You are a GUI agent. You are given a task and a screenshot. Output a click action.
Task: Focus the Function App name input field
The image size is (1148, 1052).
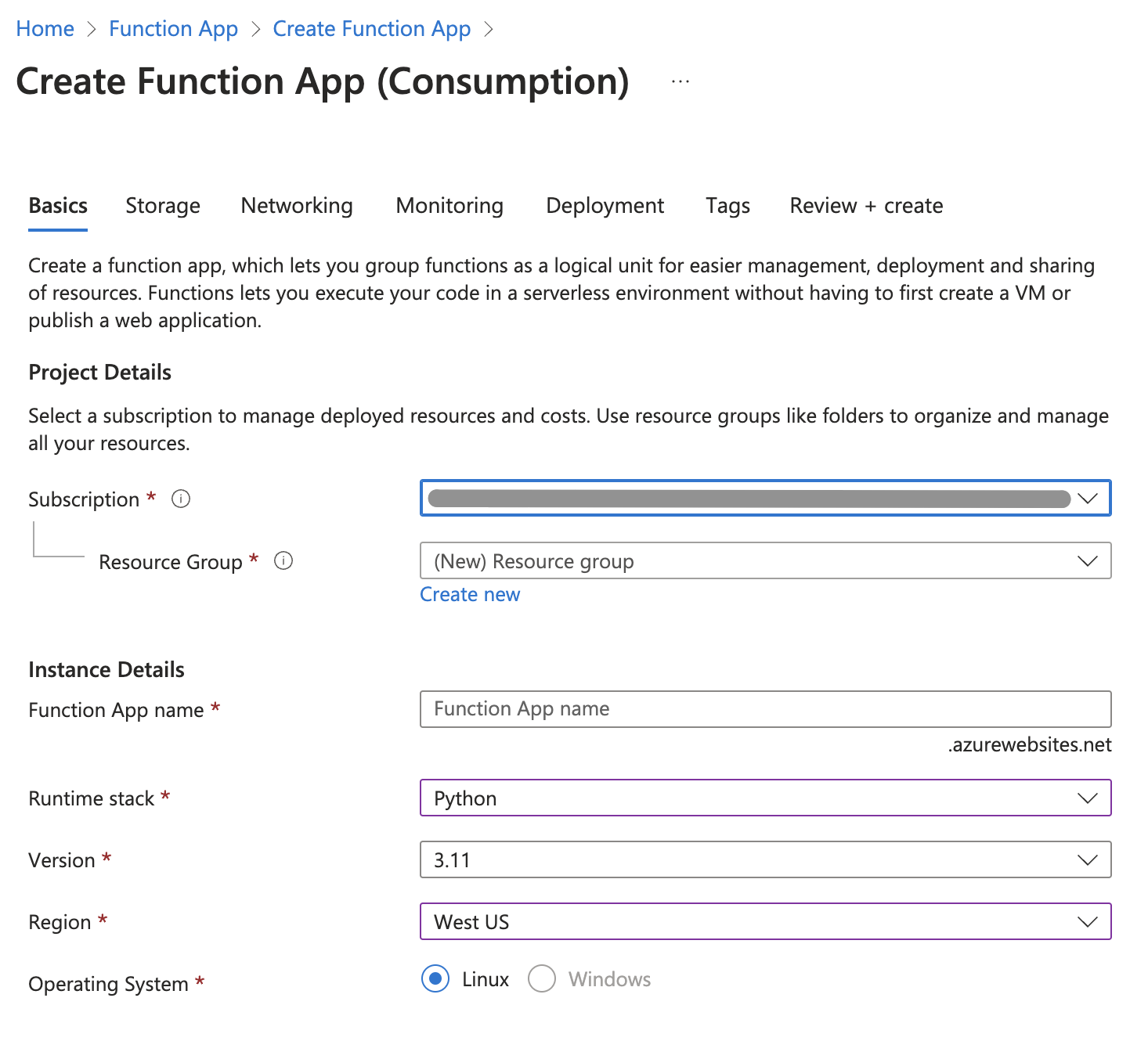pyautogui.click(x=766, y=708)
